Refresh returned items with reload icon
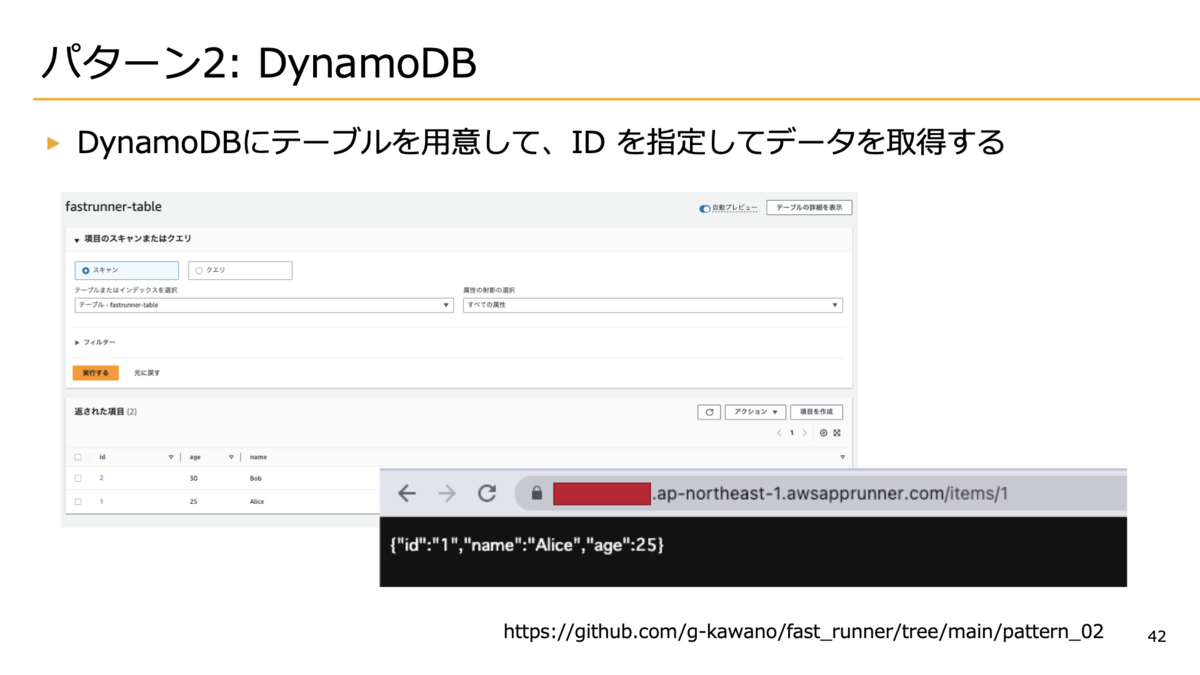 [709, 412]
